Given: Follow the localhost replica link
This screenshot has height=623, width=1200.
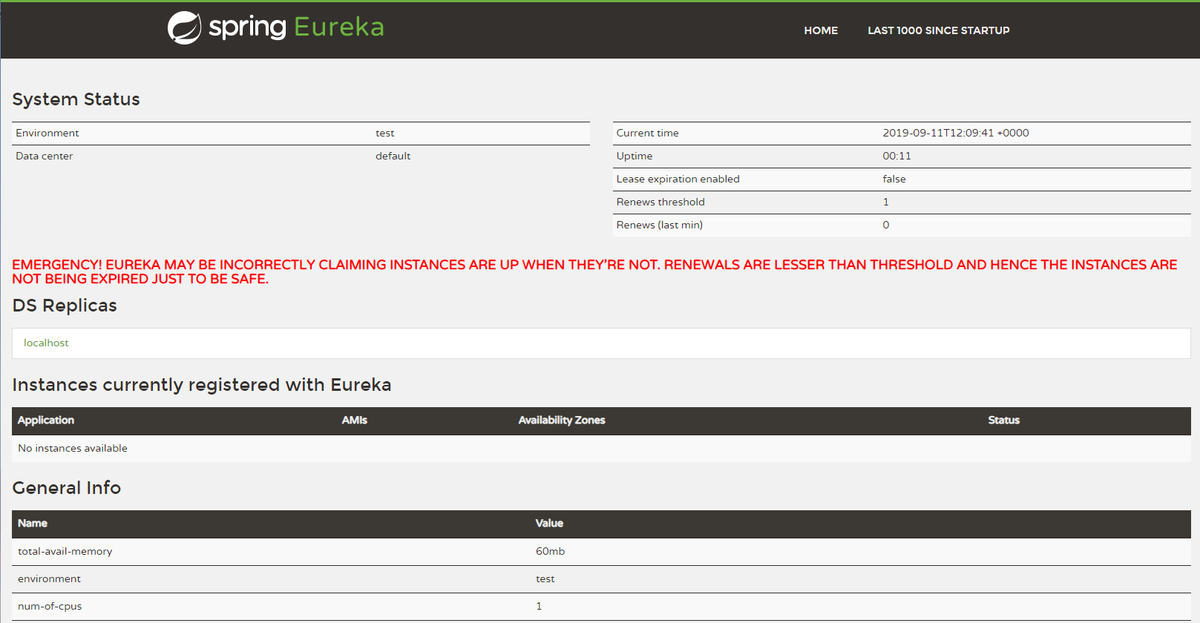Looking at the screenshot, I should (46, 342).
